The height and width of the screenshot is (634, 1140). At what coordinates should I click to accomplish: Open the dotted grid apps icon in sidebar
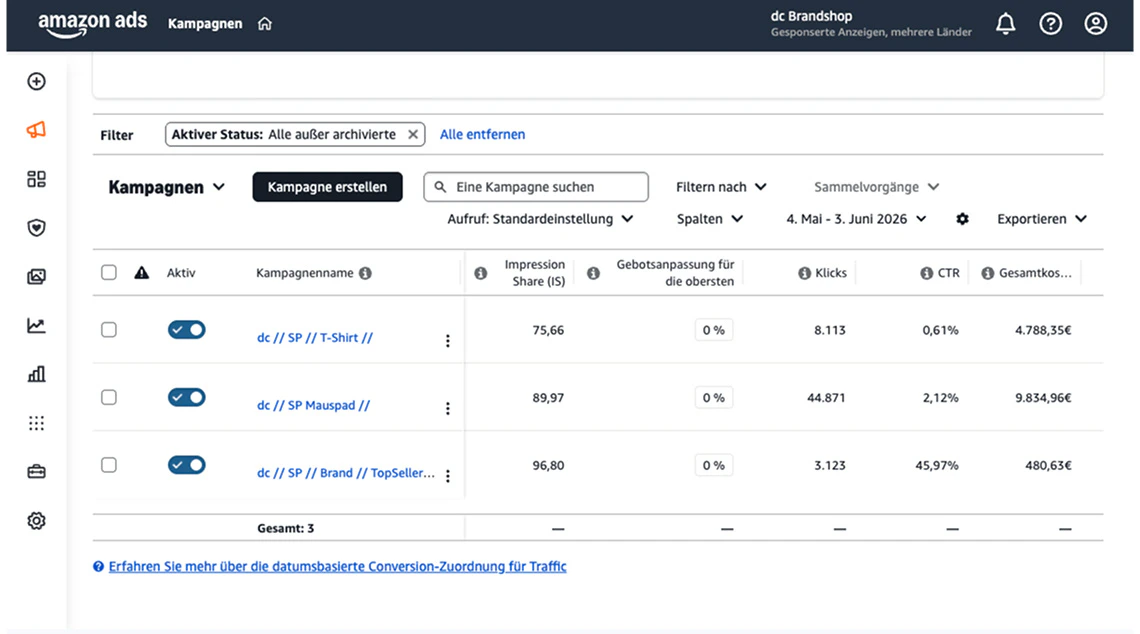click(36, 423)
